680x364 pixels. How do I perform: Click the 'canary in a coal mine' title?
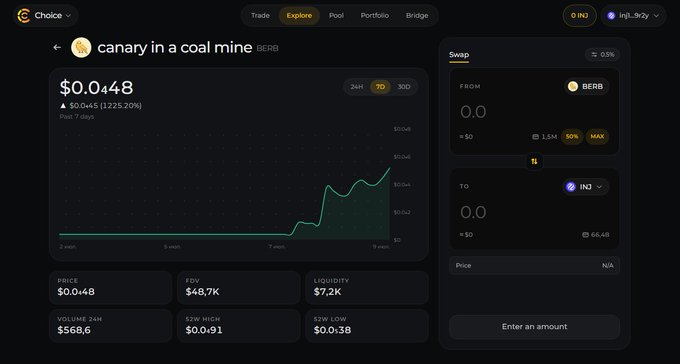[174, 47]
